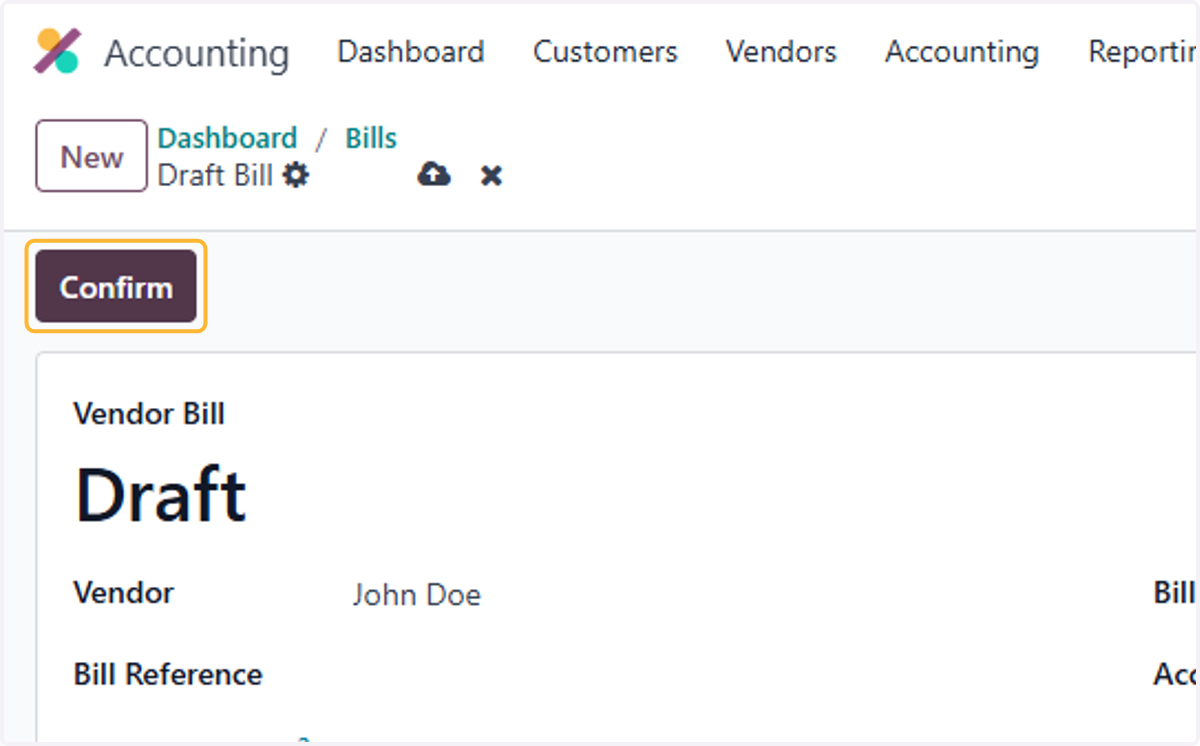
Task: Create a new bill with New button
Action: coord(92,156)
